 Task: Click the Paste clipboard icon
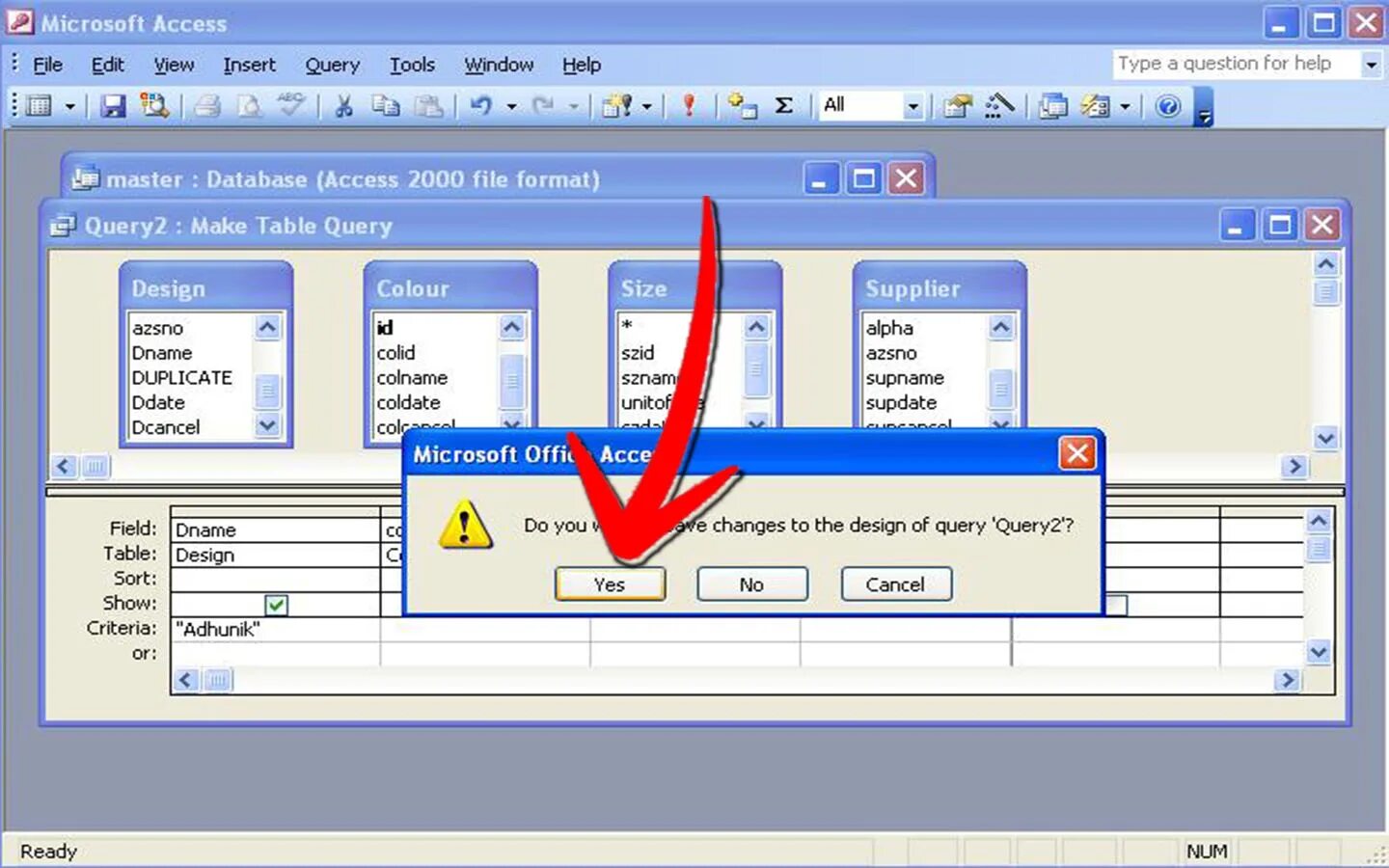(x=427, y=106)
